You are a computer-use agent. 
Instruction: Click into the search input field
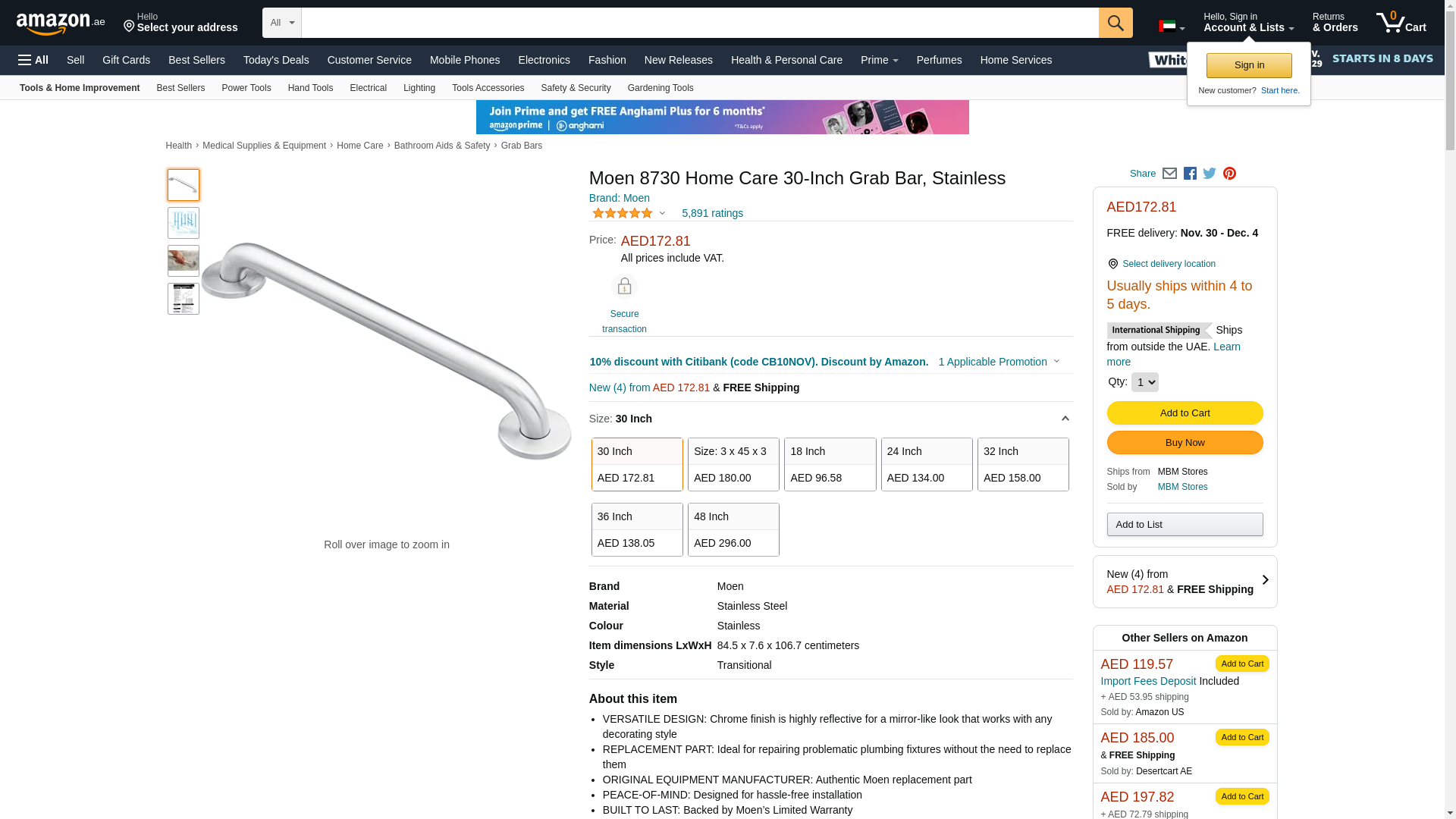click(x=700, y=23)
